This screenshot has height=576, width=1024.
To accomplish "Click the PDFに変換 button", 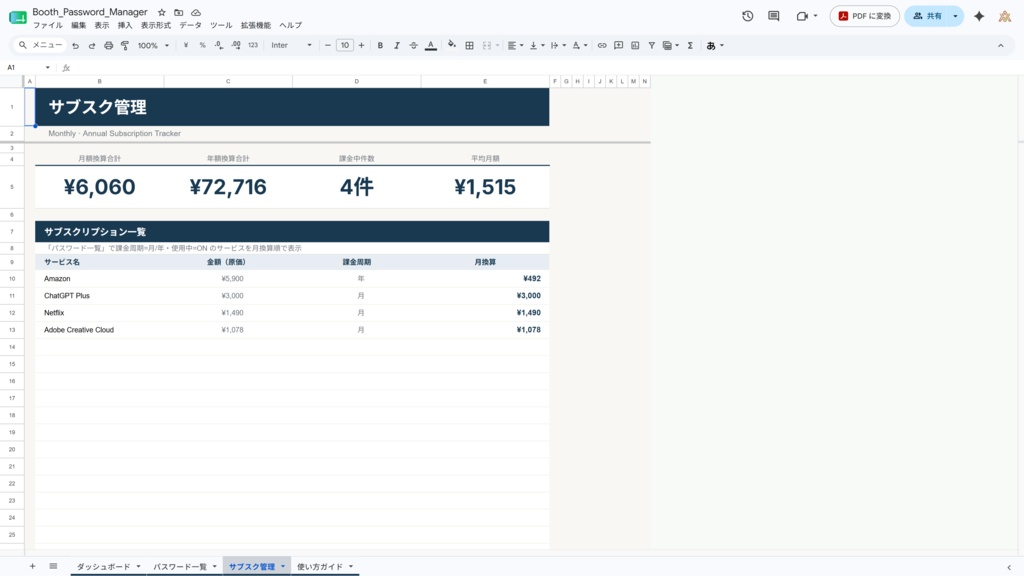I will [x=865, y=16].
